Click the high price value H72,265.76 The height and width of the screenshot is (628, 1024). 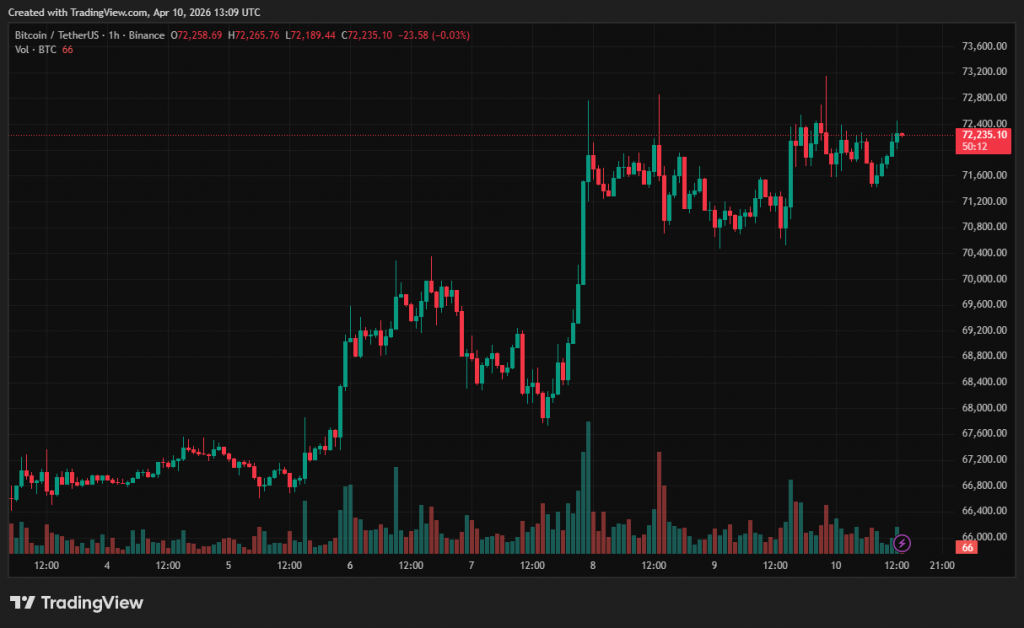click(254, 35)
